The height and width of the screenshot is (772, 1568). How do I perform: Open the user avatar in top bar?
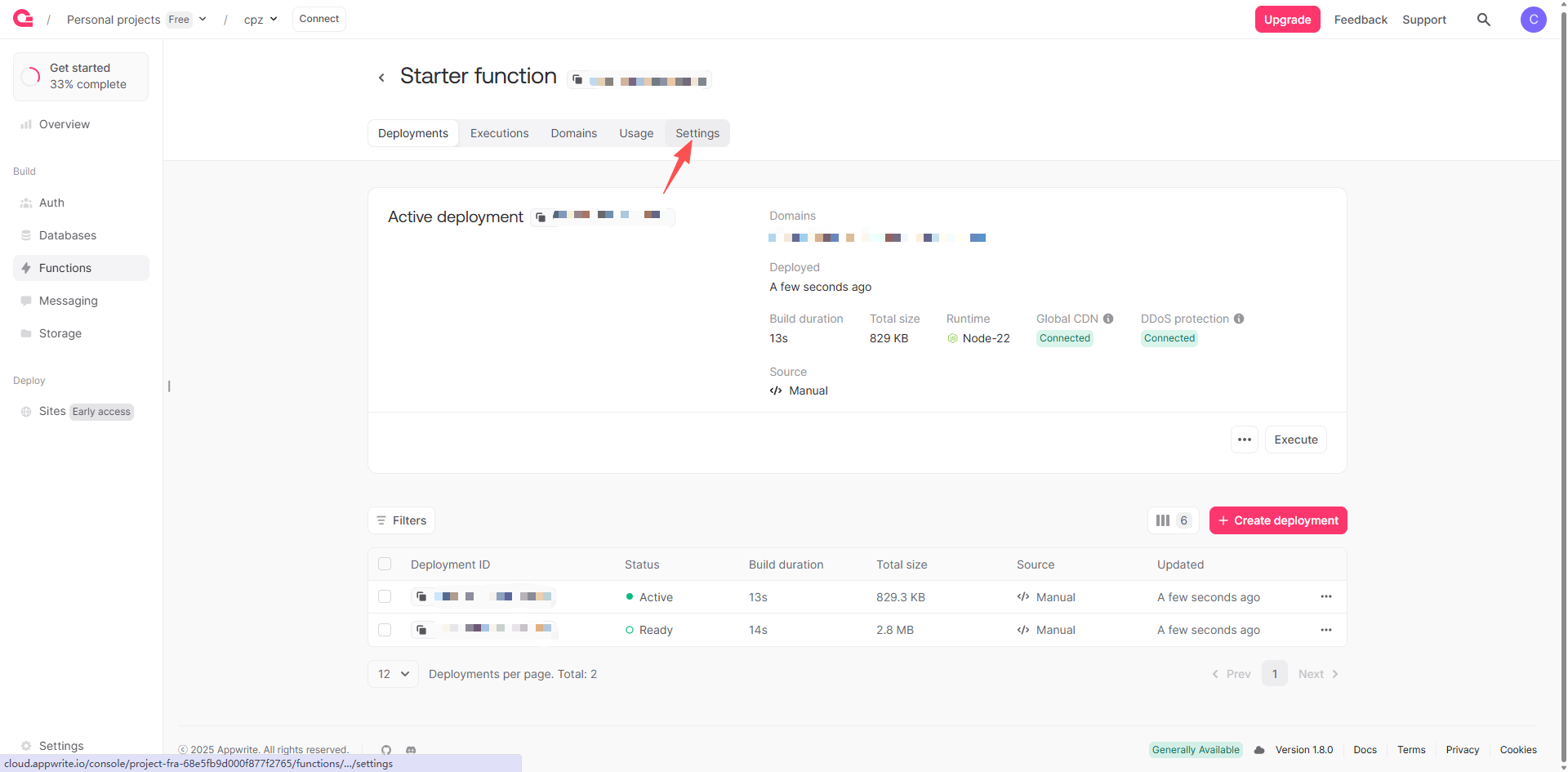coord(1533,20)
